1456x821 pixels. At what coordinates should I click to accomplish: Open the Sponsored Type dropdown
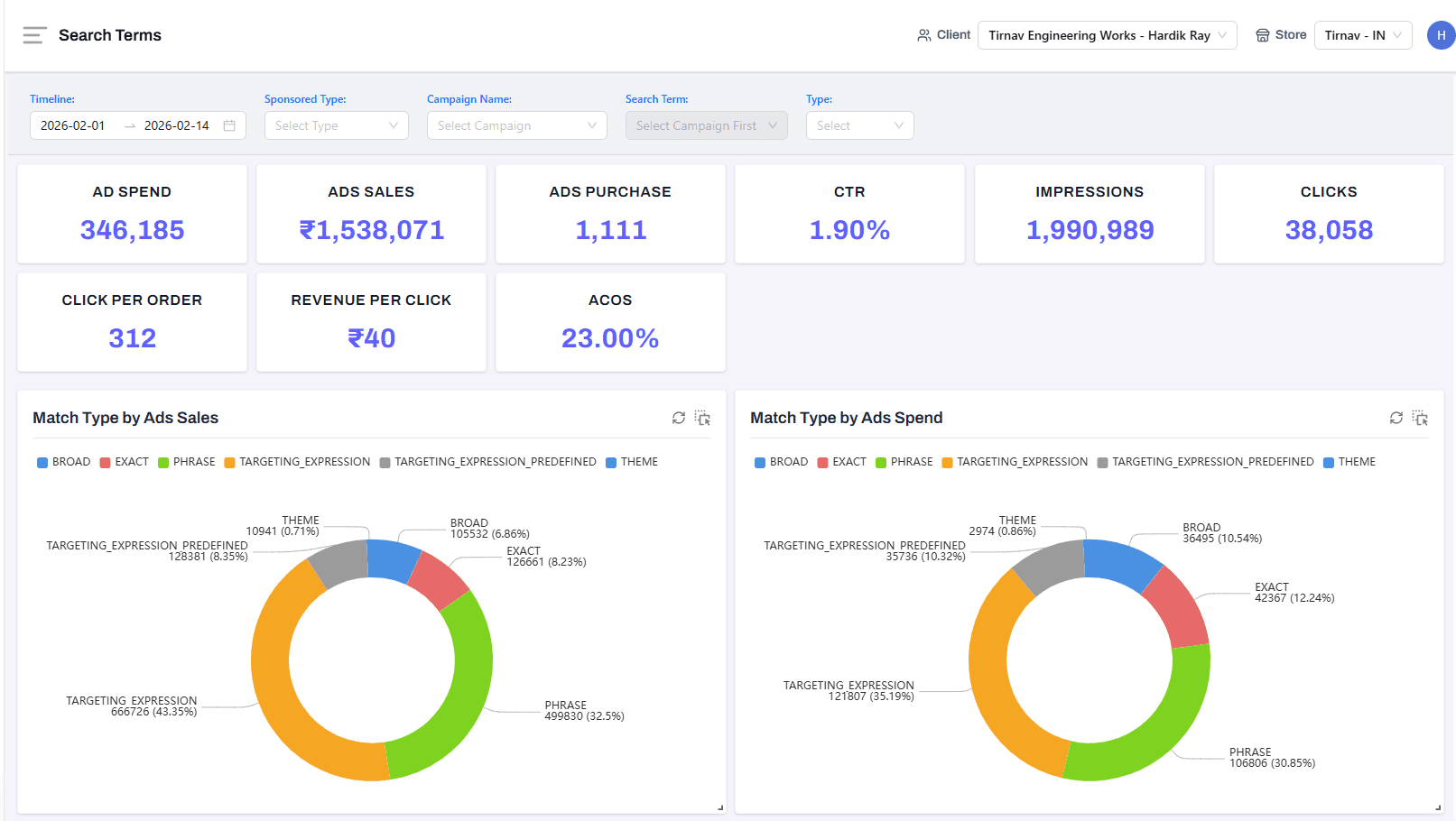pos(336,125)
